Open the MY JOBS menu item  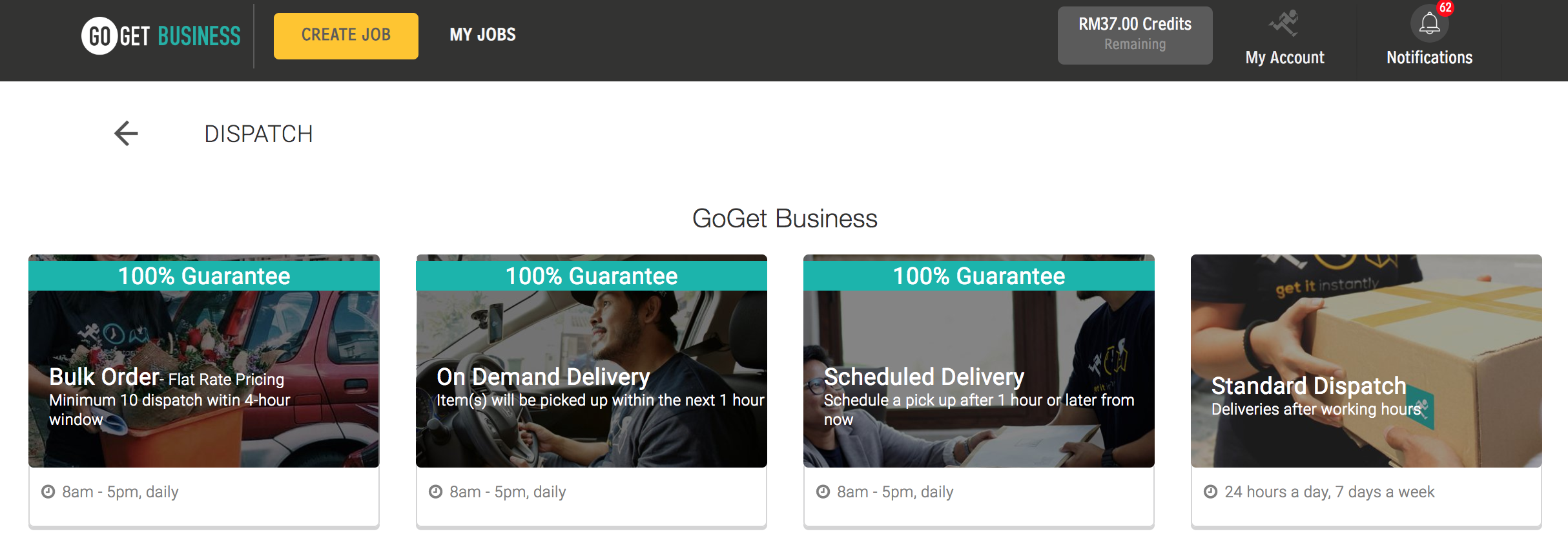click(x=482, y=35)
